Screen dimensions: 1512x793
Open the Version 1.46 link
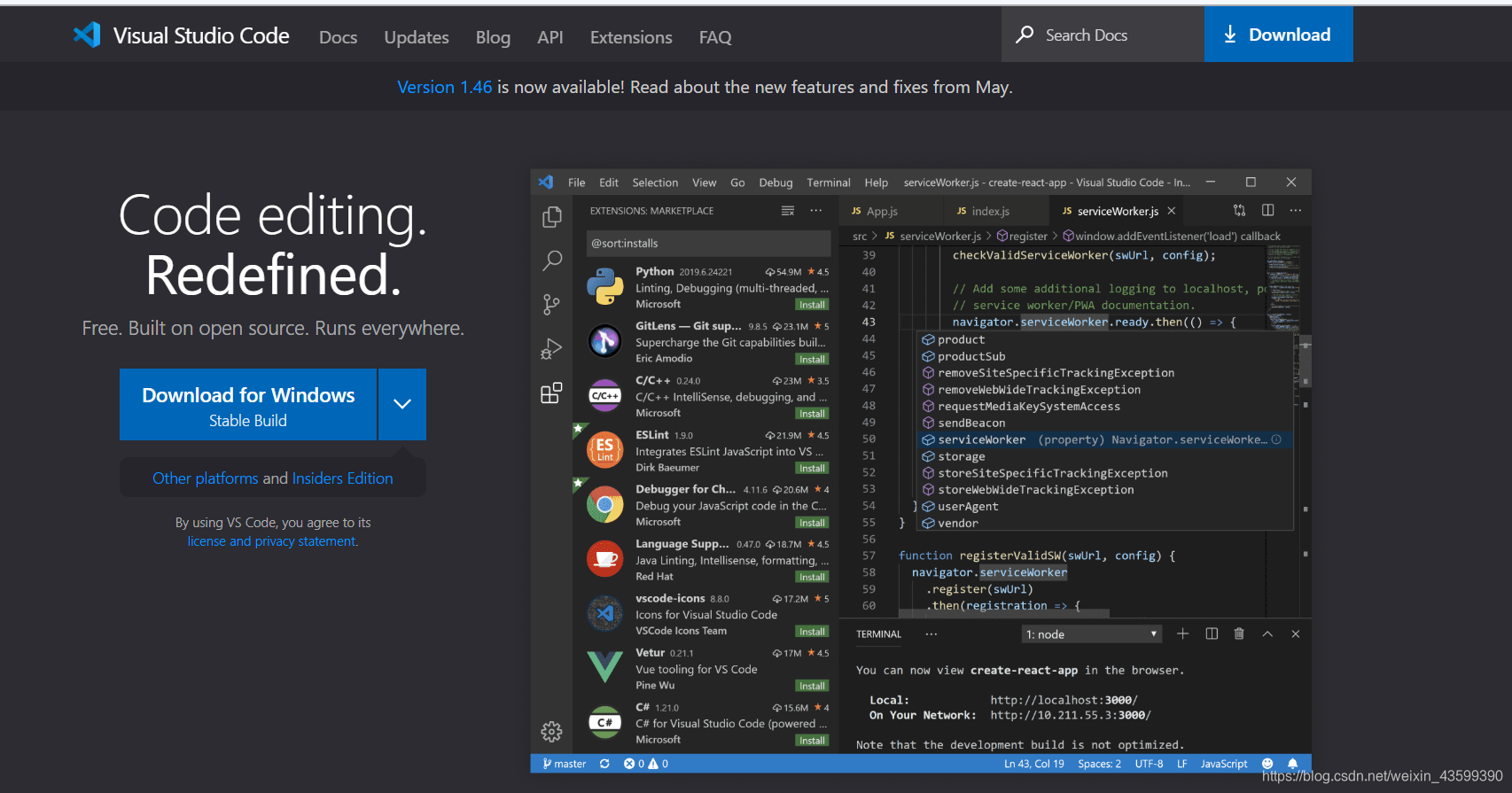pos(444,87)
